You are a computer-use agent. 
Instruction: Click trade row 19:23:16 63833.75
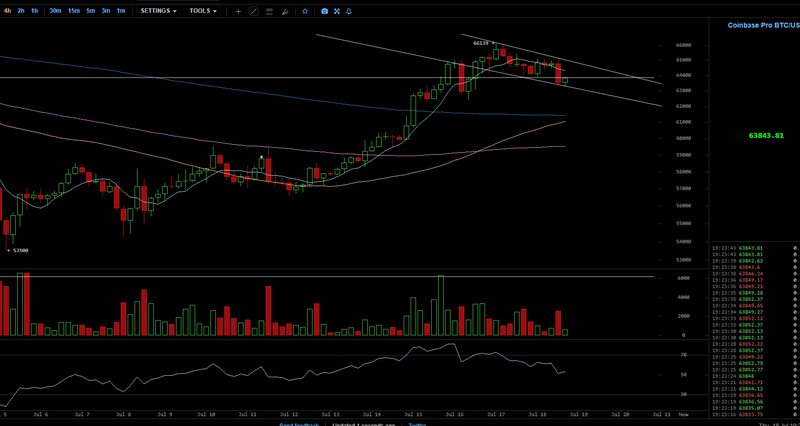756,414
